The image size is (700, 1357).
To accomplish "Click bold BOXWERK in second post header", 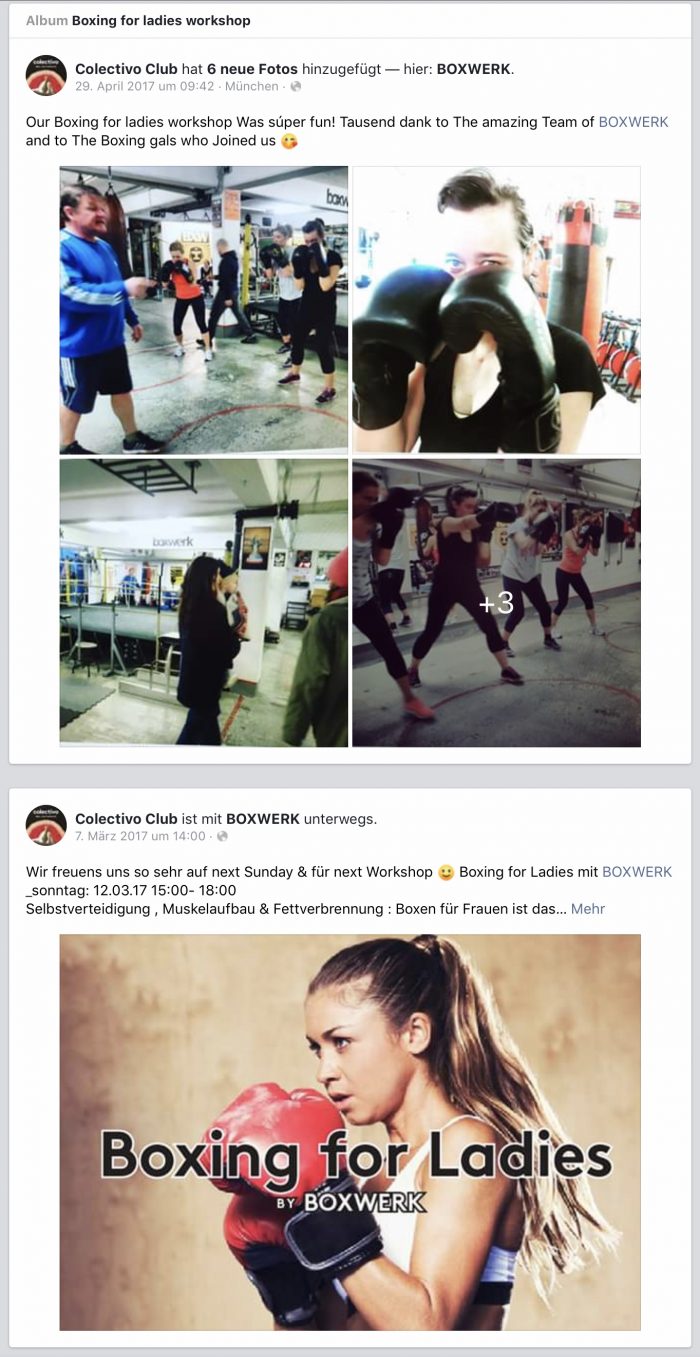I will pos(263,819).
